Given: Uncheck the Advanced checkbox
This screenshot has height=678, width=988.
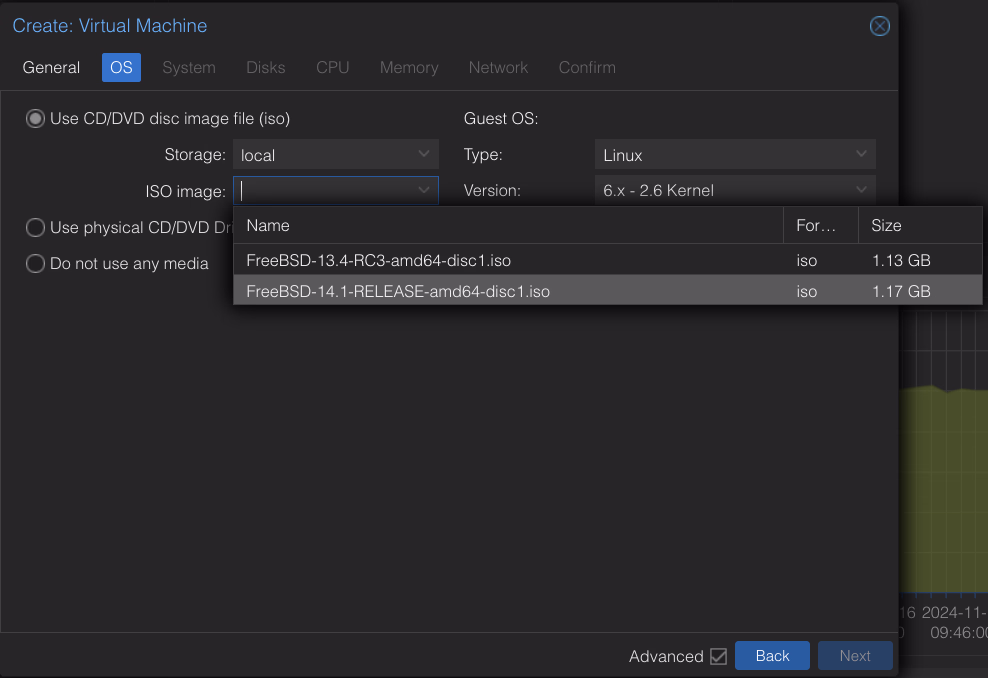Looking at the screenshot, I should click(x=719, y=656).
